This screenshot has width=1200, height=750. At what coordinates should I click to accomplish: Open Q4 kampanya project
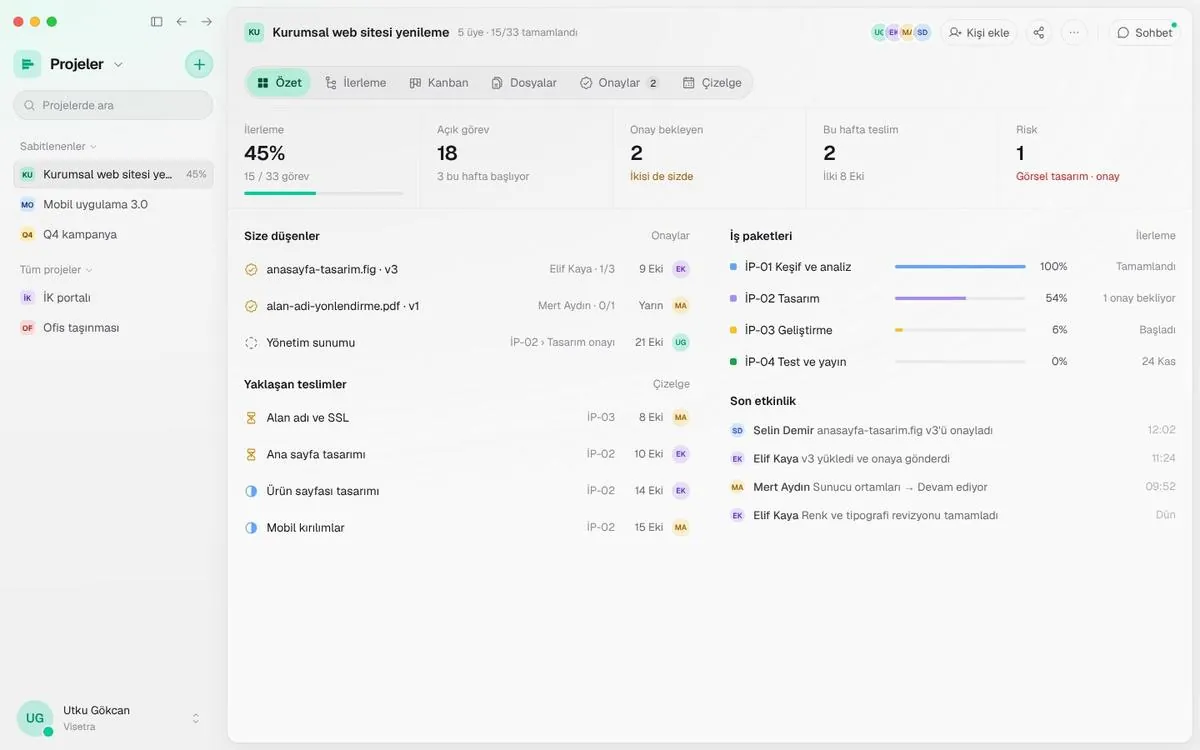point(113,234)
